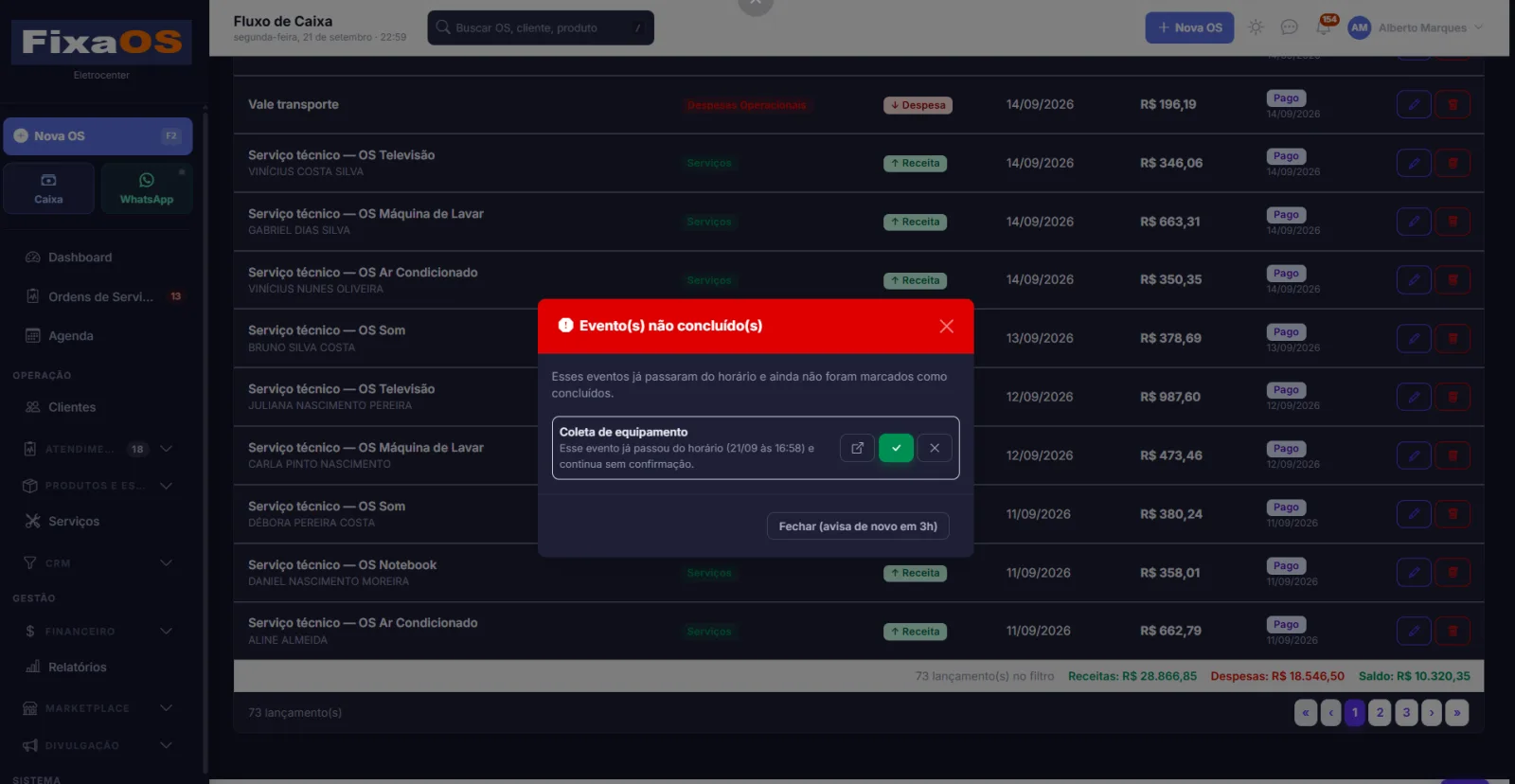Edit the OS Televisão Juliana Nascimento entry
1515x784 pixels.
(x=1414, y=397)
